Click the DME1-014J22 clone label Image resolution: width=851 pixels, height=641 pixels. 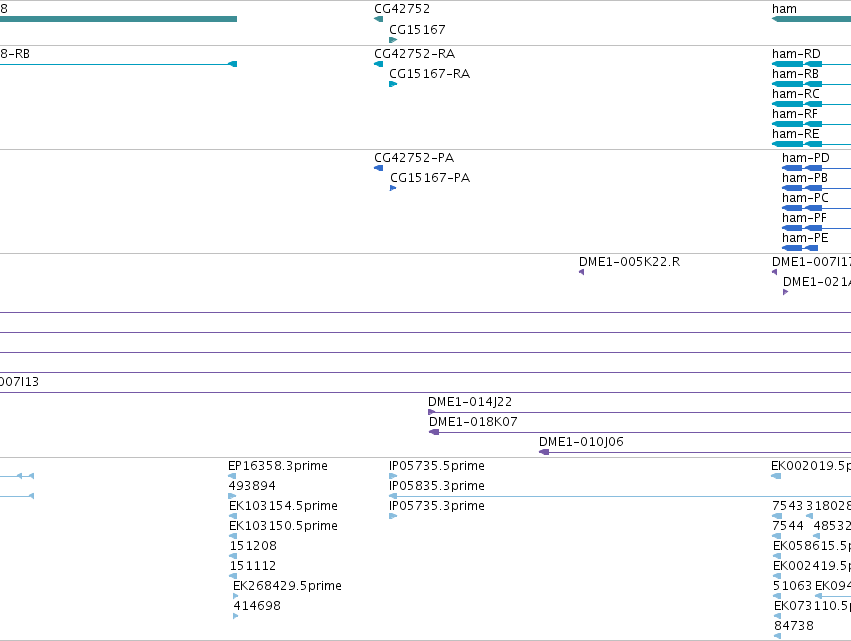(470, 402)
